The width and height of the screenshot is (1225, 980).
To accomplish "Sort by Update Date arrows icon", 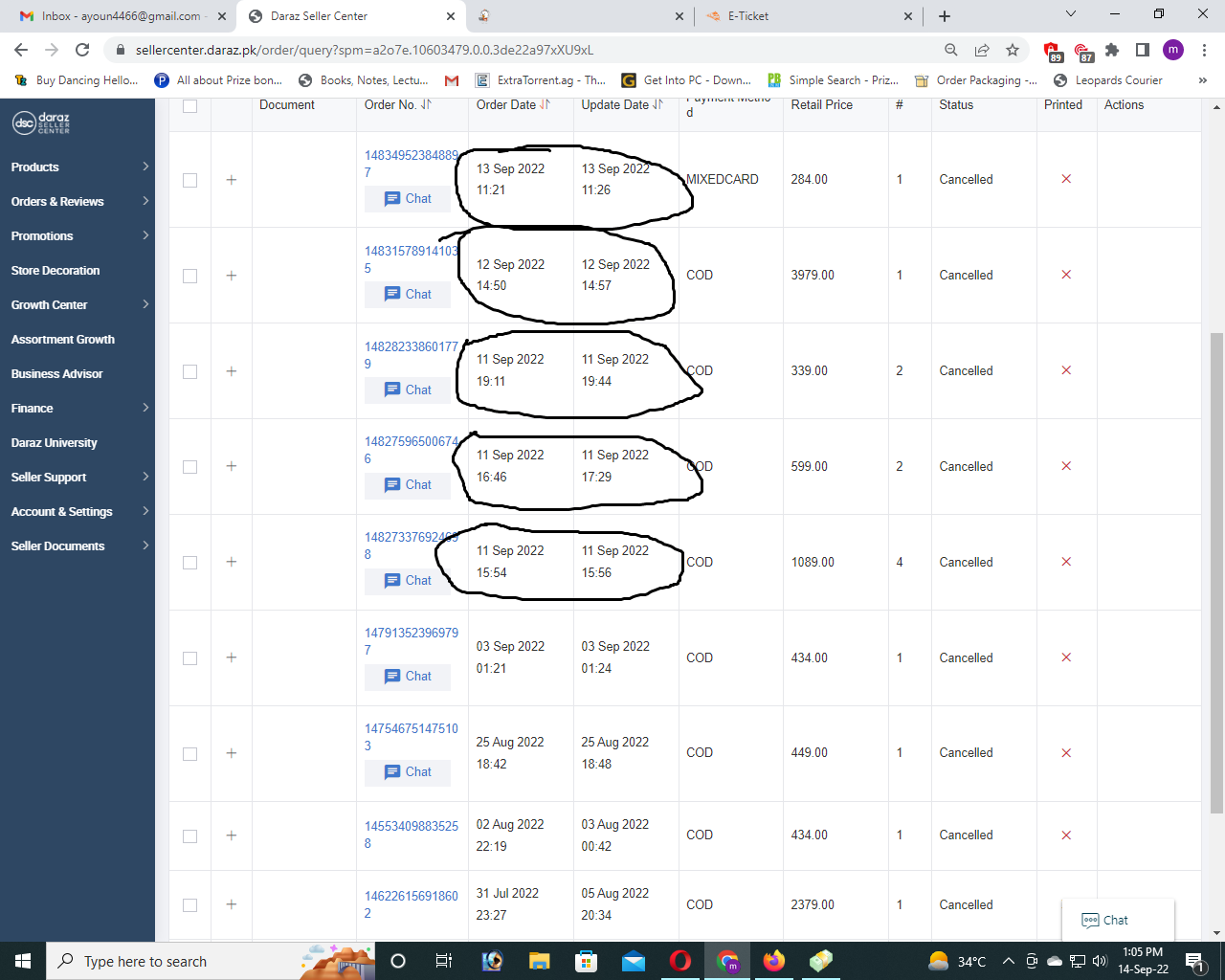I will pos(658,104).
